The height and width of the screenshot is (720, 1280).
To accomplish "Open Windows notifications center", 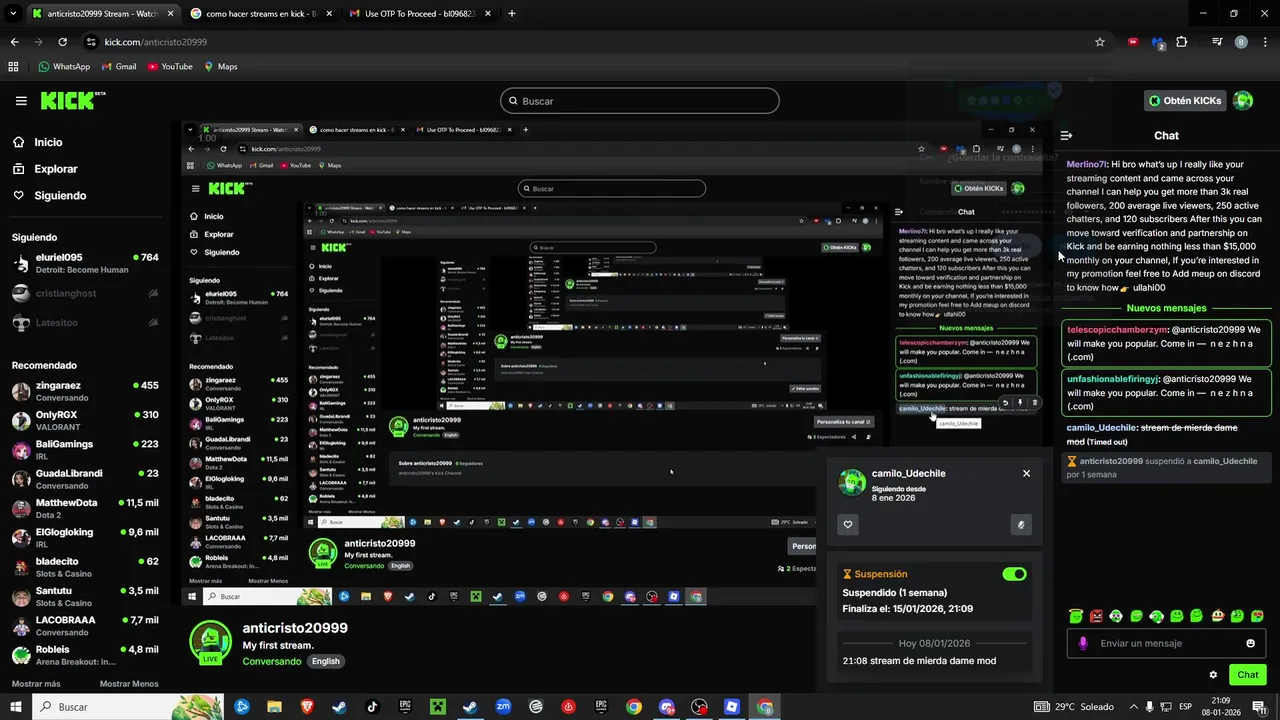I will (x=1258, y=707).
